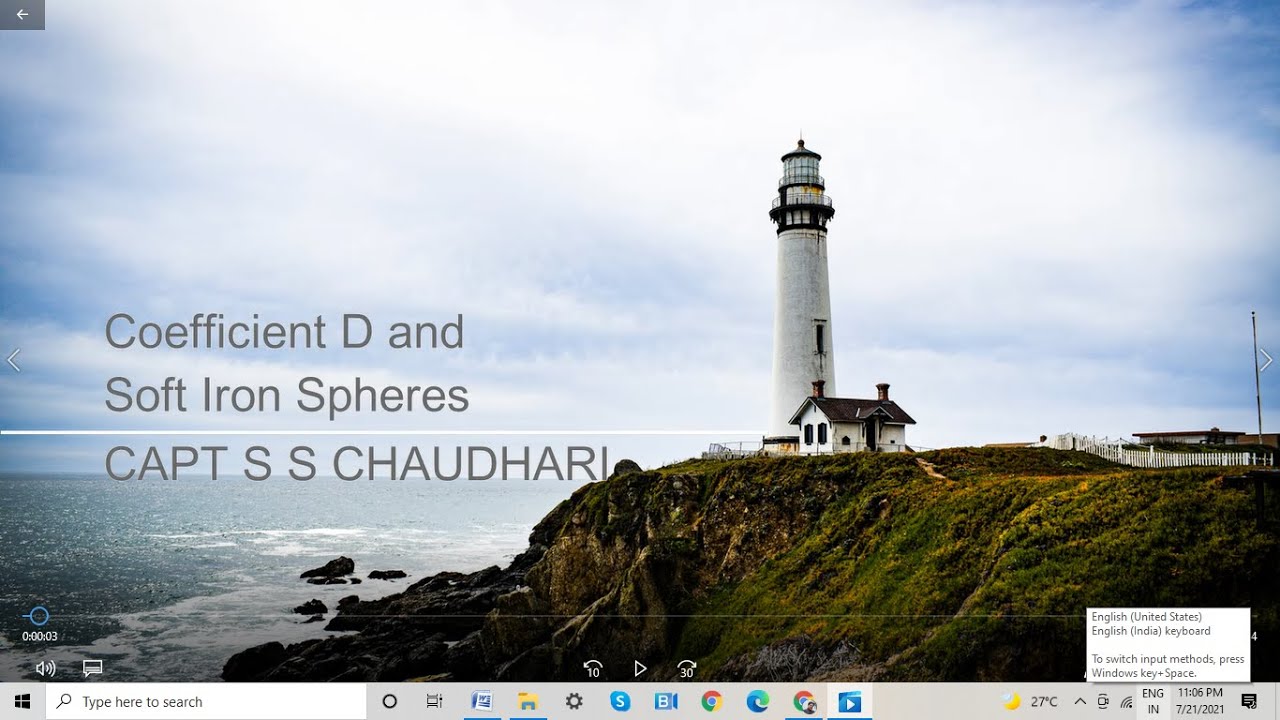This screenshot has width=1280, height=720.
Task: Expand the hidden tray icons chevron
Action: [x=1080, y=702]
